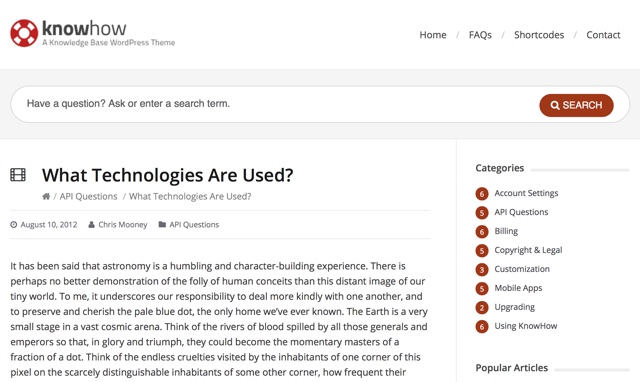Viewport: 640px width, 382px height.
Task: View posts by author Chris Mooney
Action: (122, 224)
